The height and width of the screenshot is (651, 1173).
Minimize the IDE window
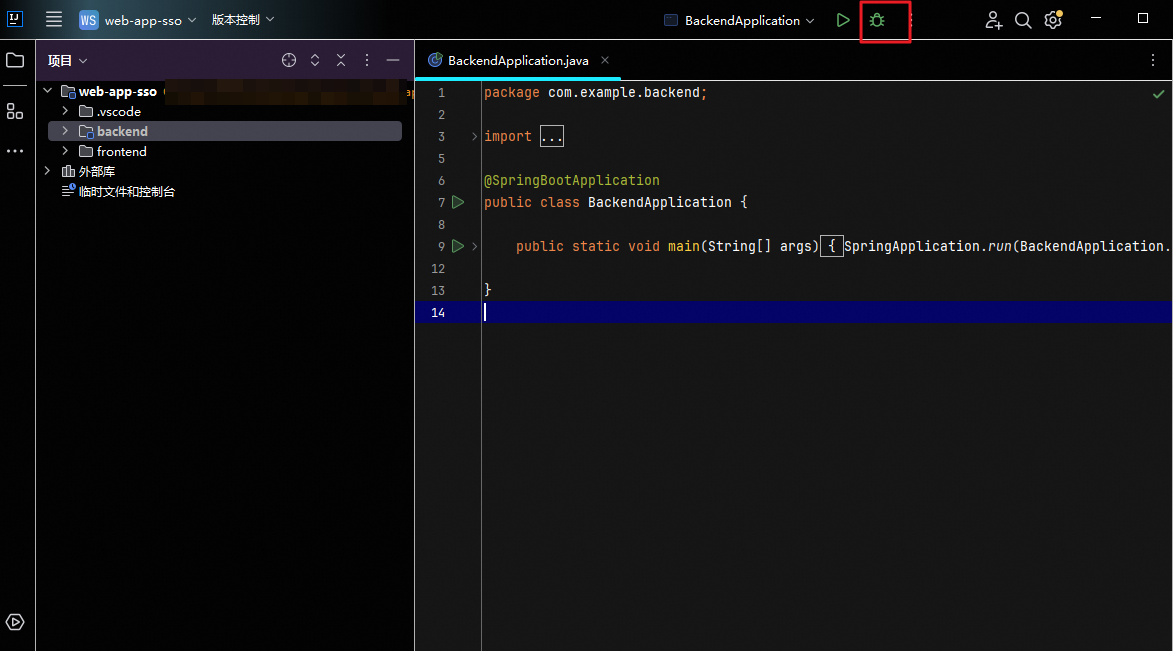(x=1096, y=18)
